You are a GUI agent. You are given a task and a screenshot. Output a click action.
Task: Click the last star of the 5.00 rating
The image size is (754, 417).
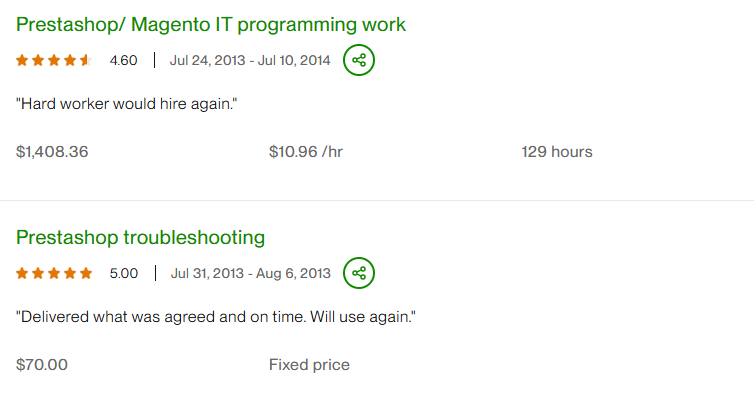click(x=86, y=273)
